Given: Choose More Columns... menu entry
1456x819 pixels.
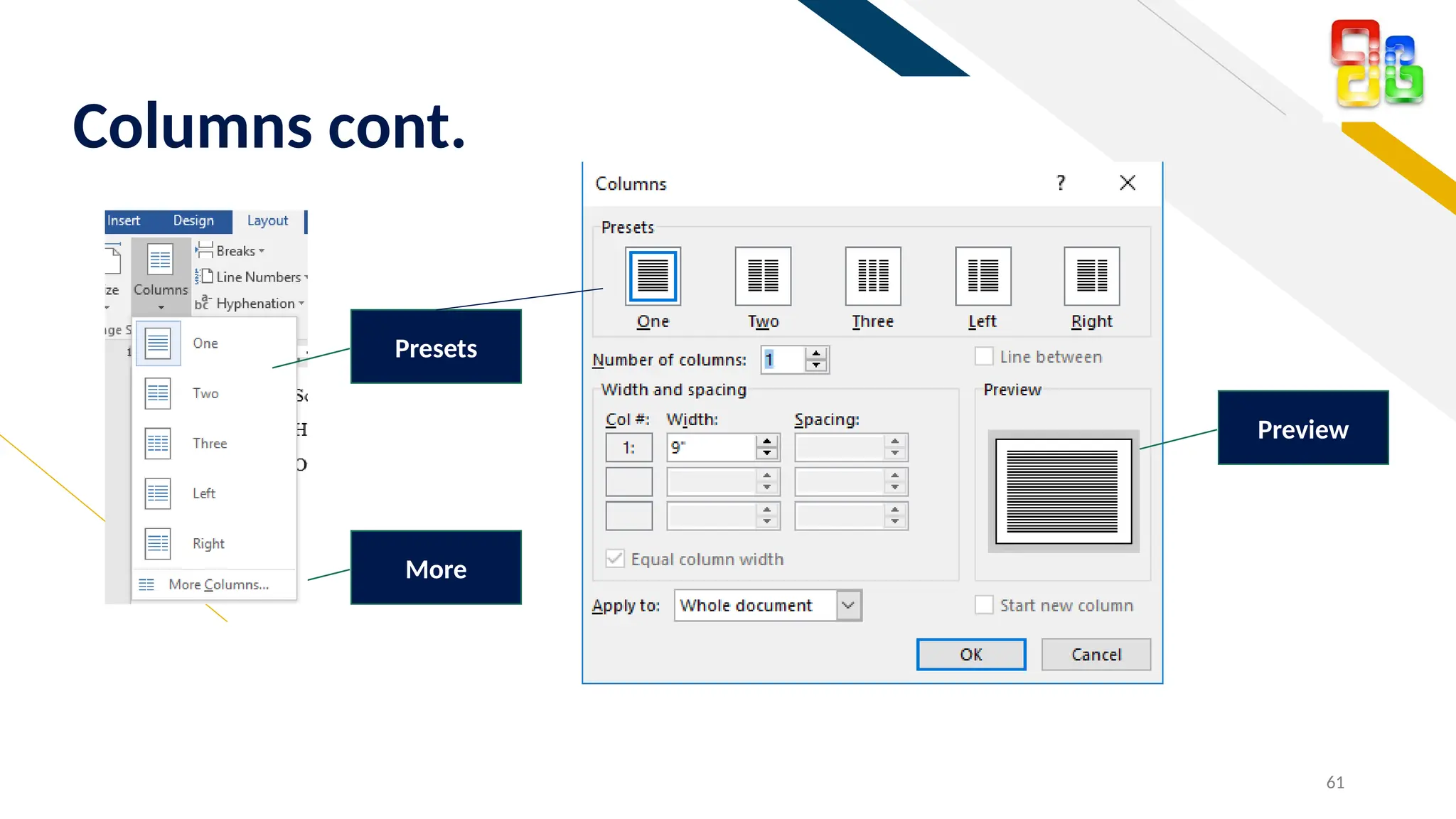Looking at the screenshot, I should pos(215,584).
